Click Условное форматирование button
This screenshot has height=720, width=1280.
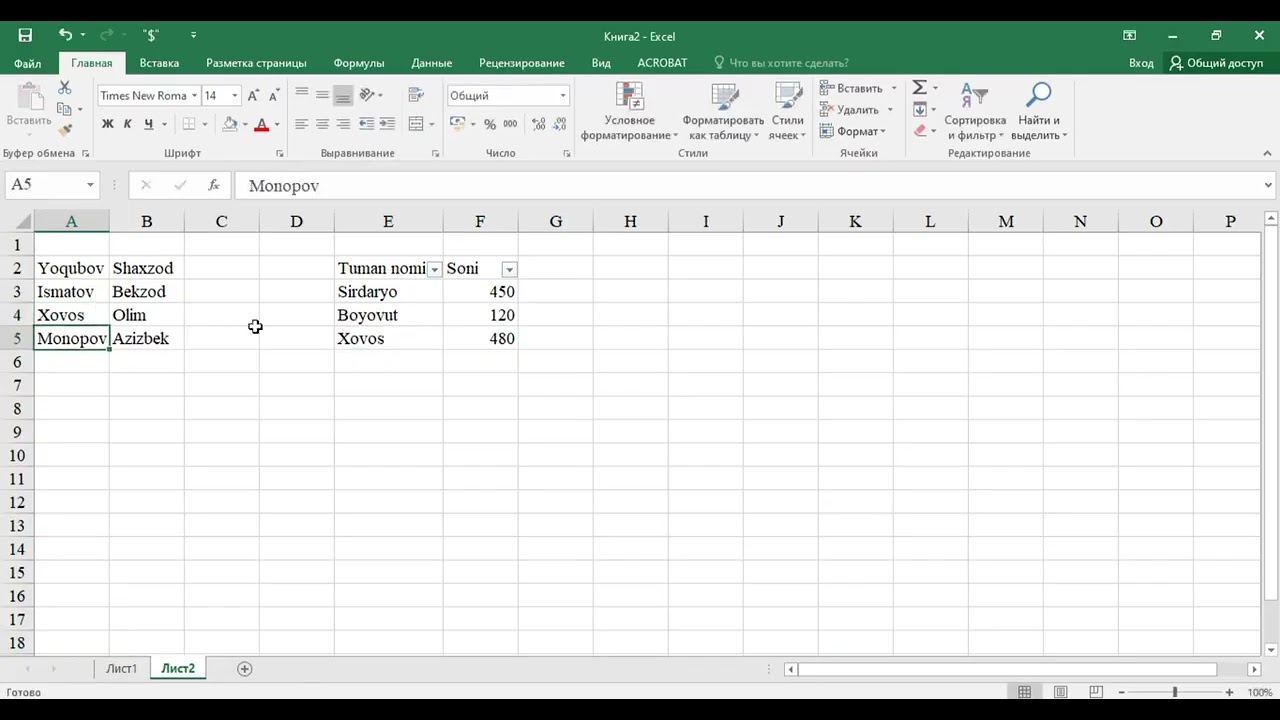click(x=630, y=111)
